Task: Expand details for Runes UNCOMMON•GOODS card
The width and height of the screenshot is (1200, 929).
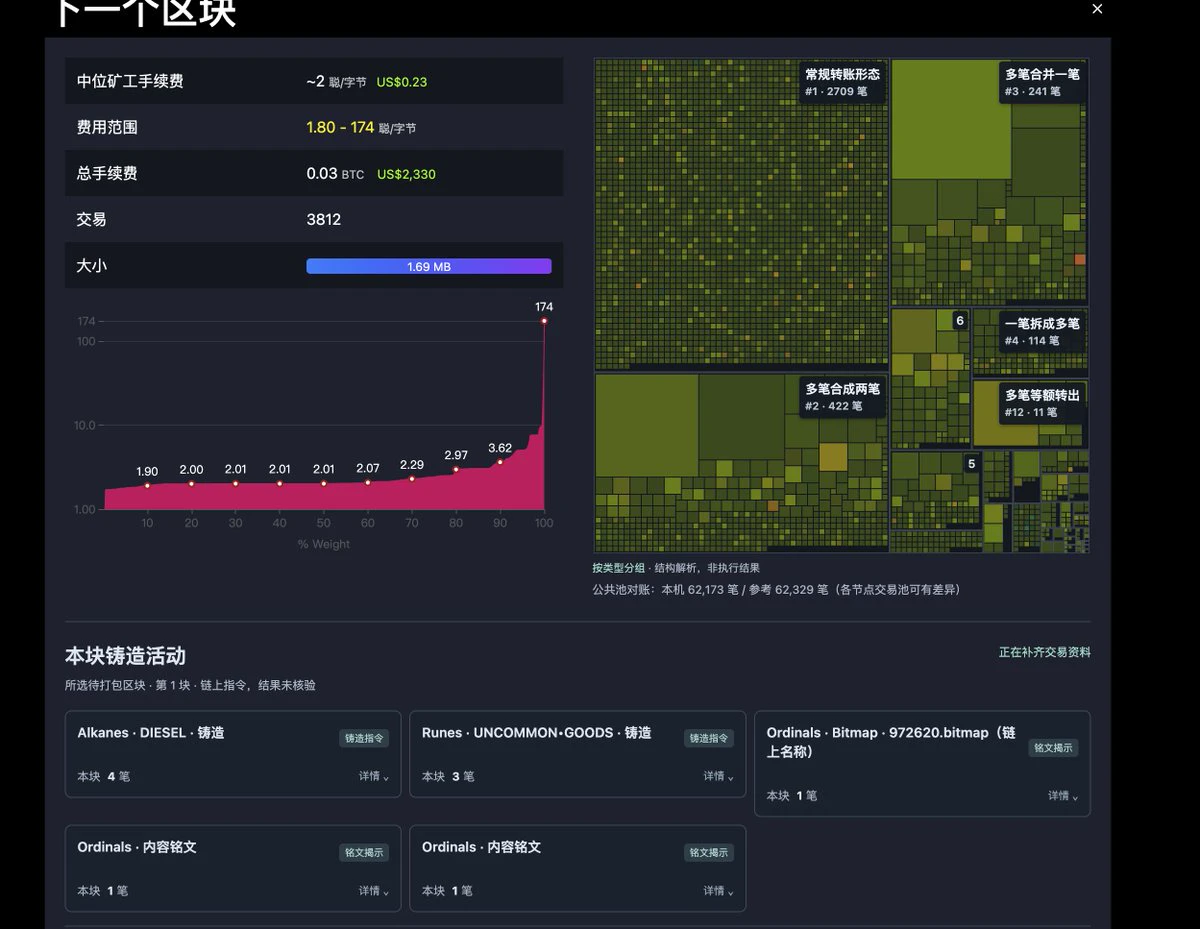Action: [718, 776]
